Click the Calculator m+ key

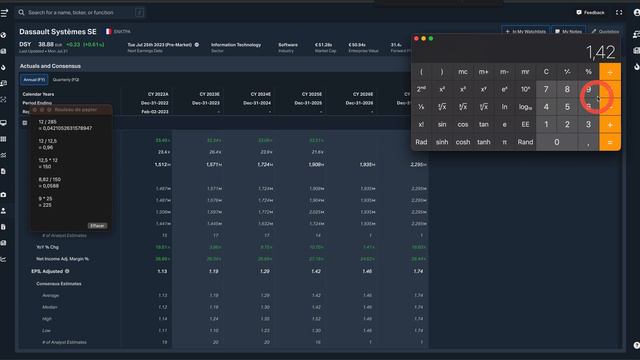pyautogui.click(x=484, y=72)
